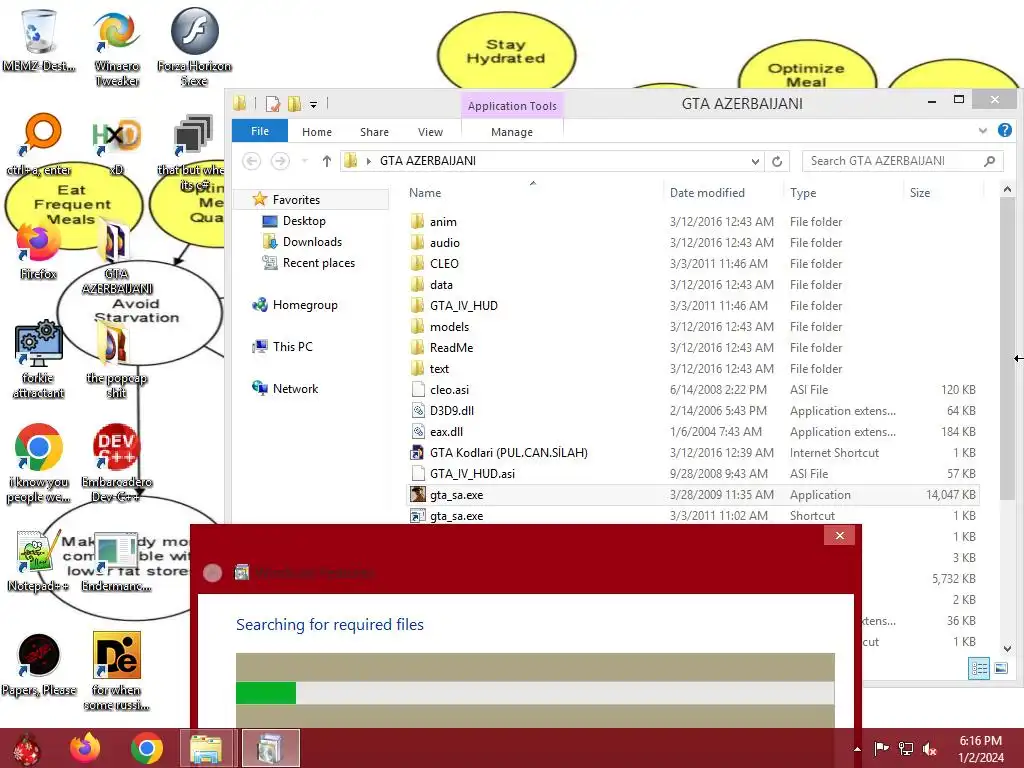Select Desktop in the Favorites pane

point(304,221)
